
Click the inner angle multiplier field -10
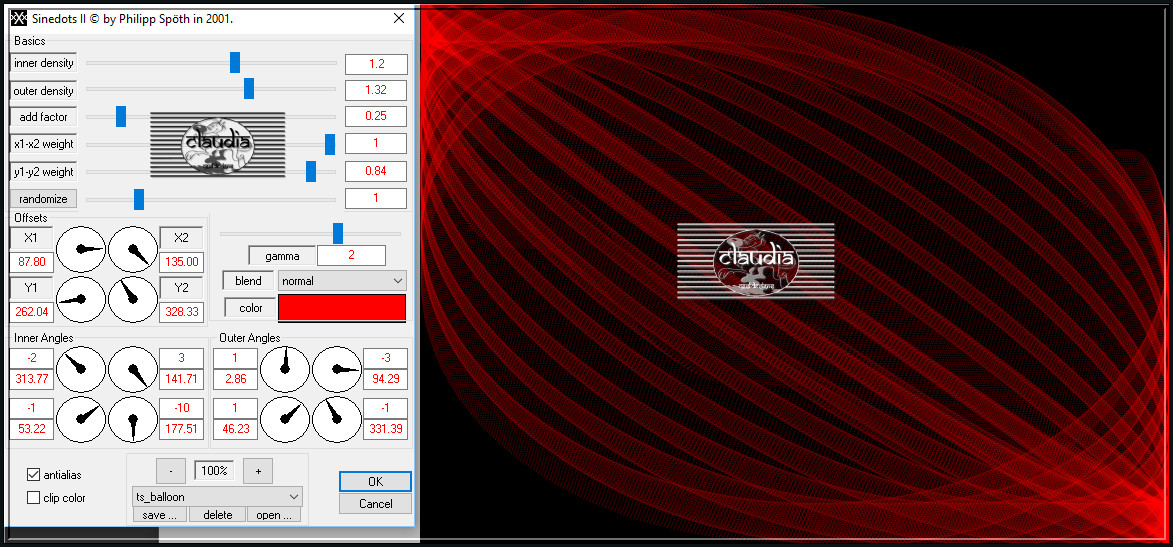click(x=182, y=408)
